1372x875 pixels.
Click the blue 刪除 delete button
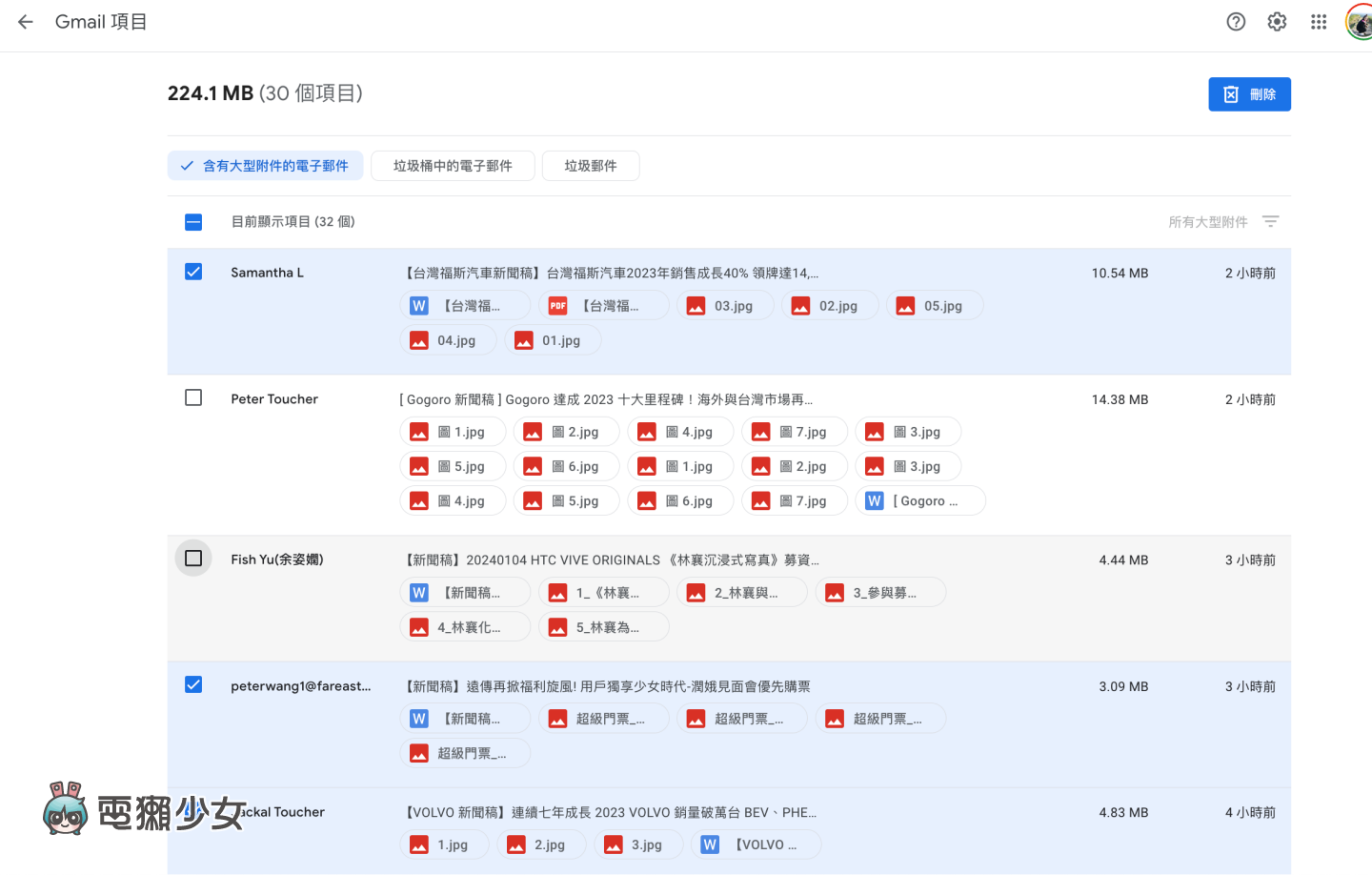pos(1249,94)
